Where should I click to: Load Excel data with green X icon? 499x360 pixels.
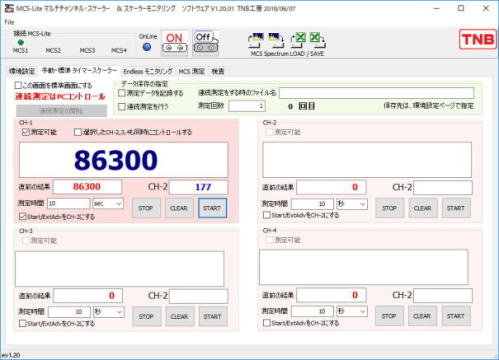[x=299, y=40]
